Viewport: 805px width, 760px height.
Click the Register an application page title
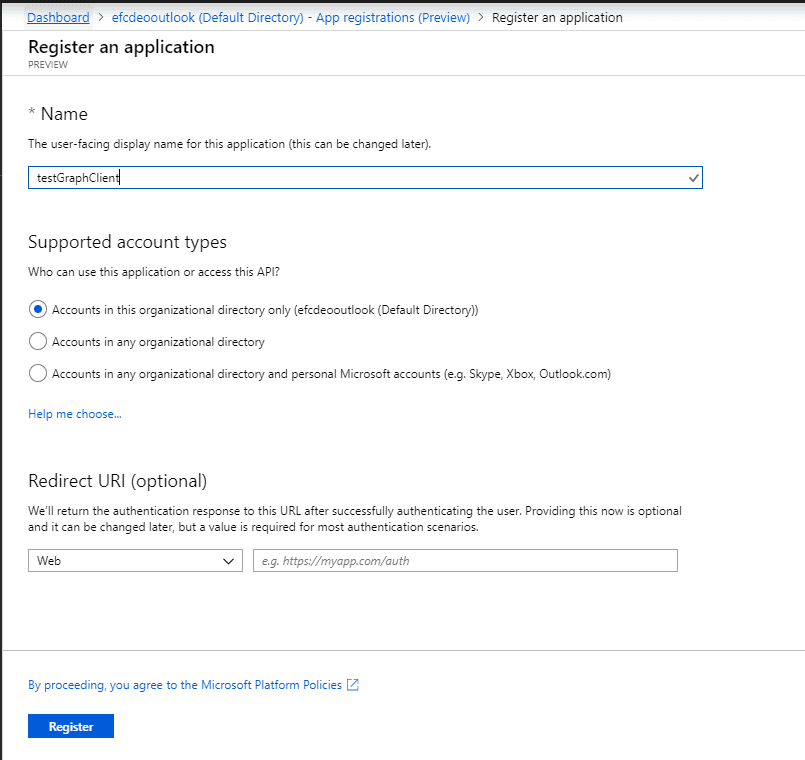pyautogui.click(x=121, y=47)
